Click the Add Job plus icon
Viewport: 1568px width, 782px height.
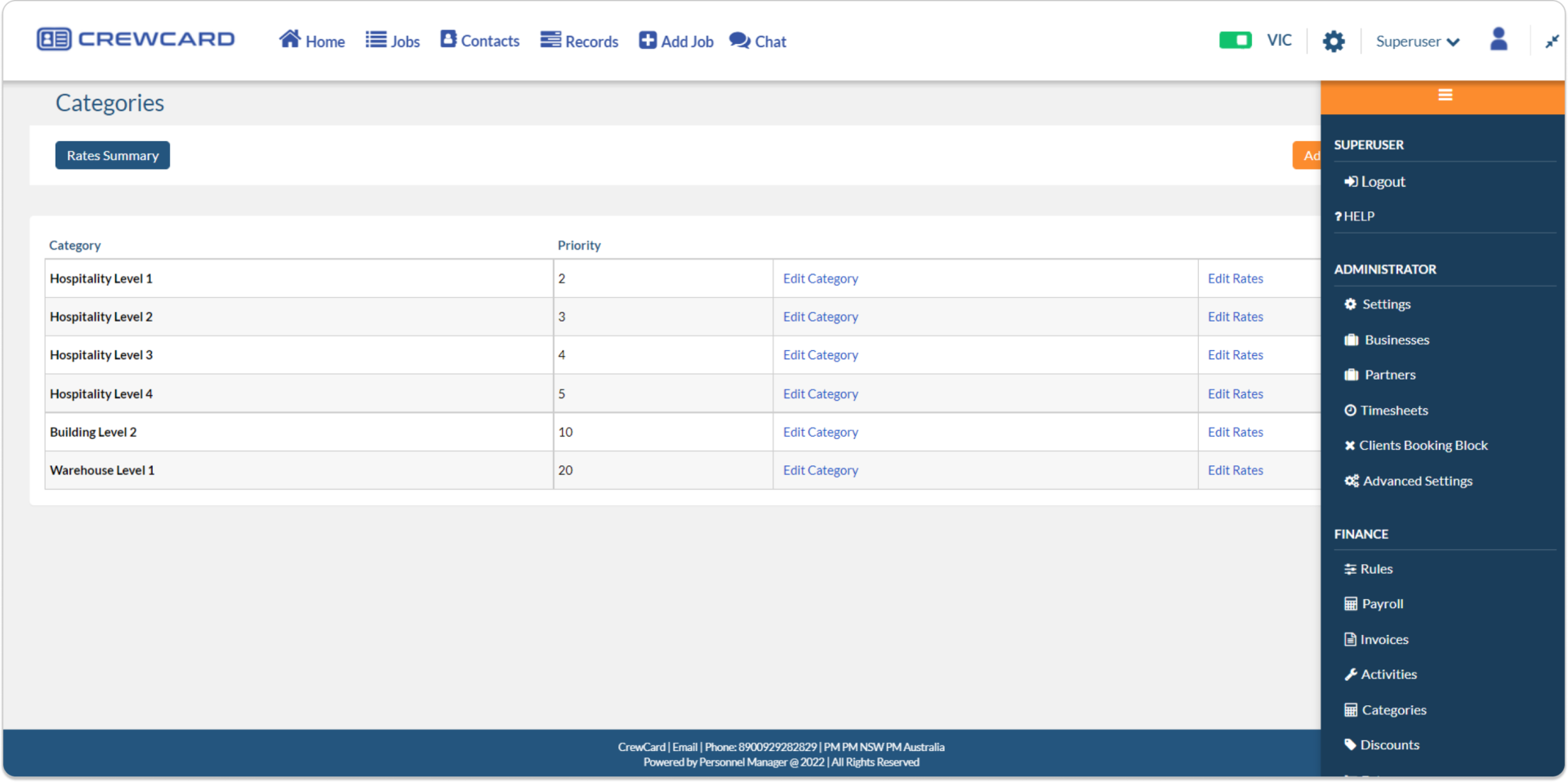pyautogui.click(x=647, y=38)
